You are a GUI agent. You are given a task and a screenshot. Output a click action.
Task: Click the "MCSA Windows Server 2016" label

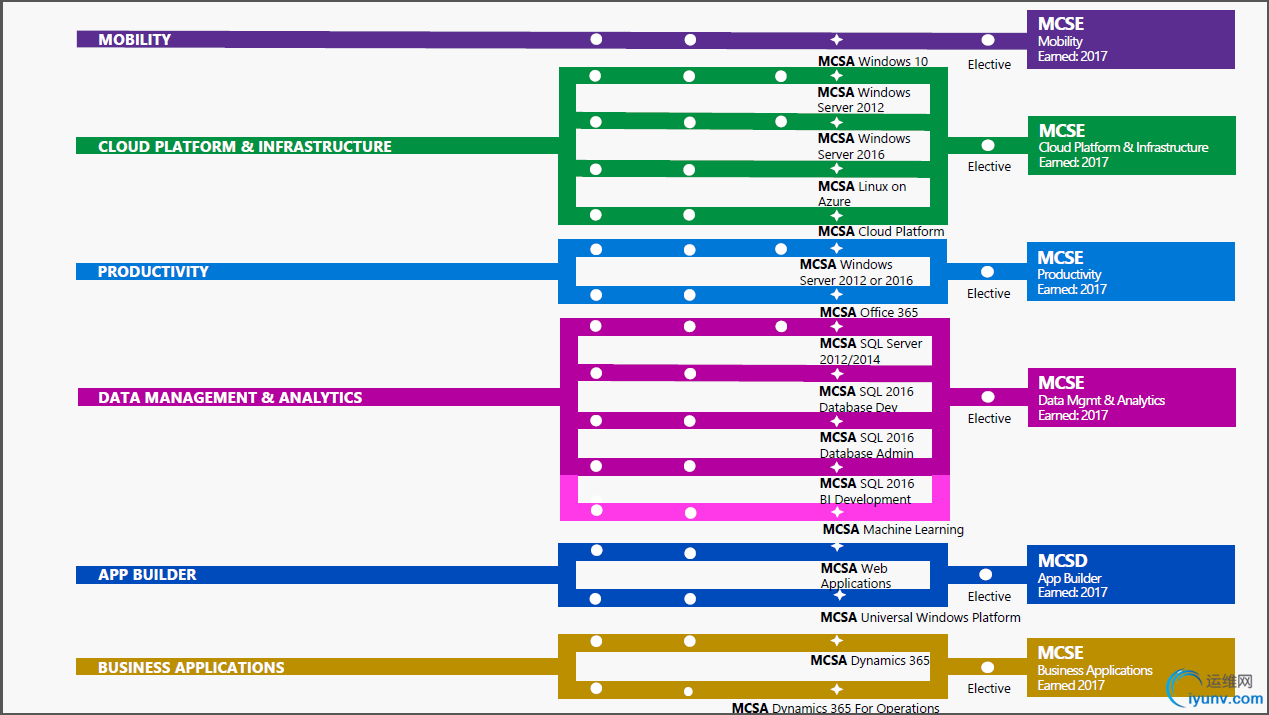(864, 146)
